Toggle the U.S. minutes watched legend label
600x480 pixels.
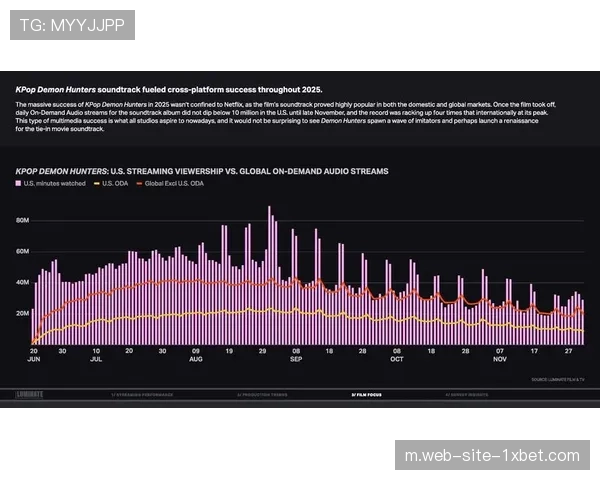click(54, 185)
